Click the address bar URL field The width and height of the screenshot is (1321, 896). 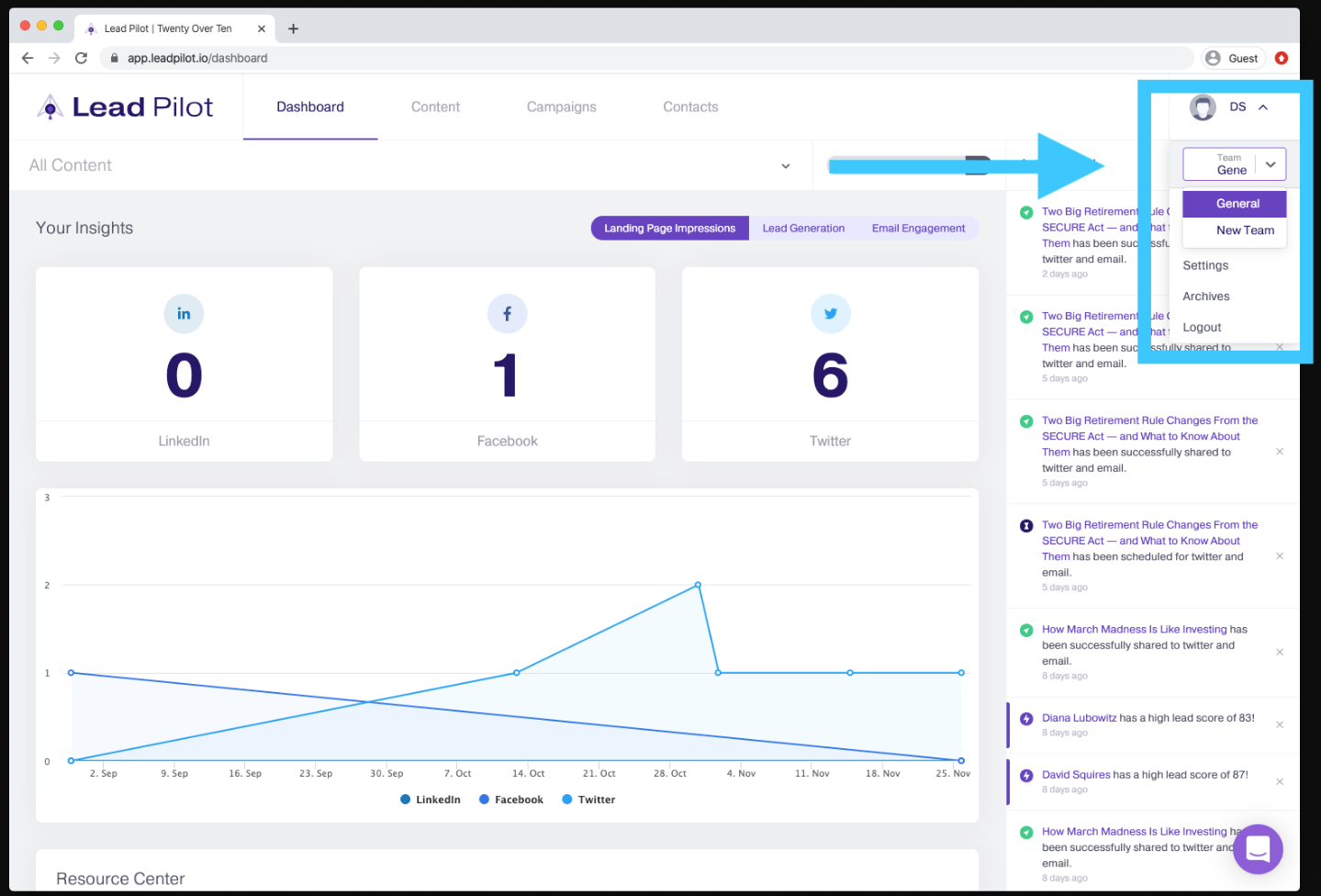coord(646,58)
